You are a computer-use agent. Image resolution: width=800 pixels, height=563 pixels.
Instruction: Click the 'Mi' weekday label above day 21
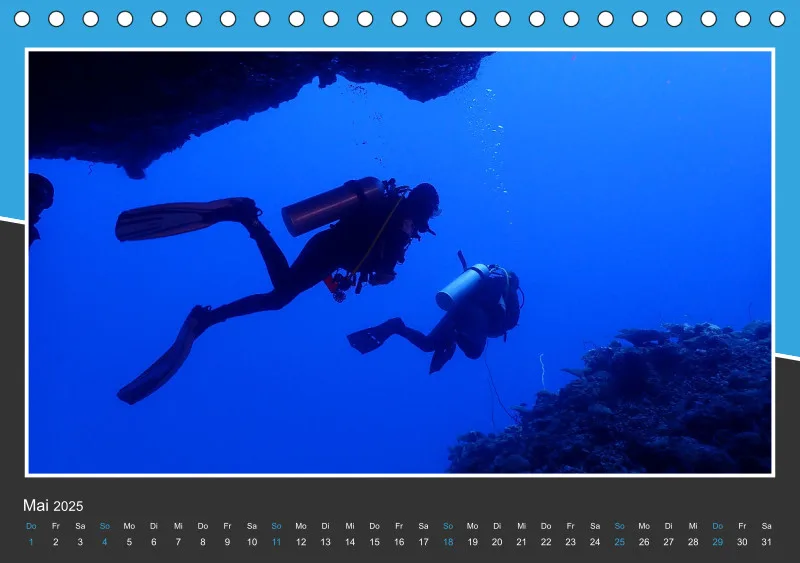pos(521,526)
